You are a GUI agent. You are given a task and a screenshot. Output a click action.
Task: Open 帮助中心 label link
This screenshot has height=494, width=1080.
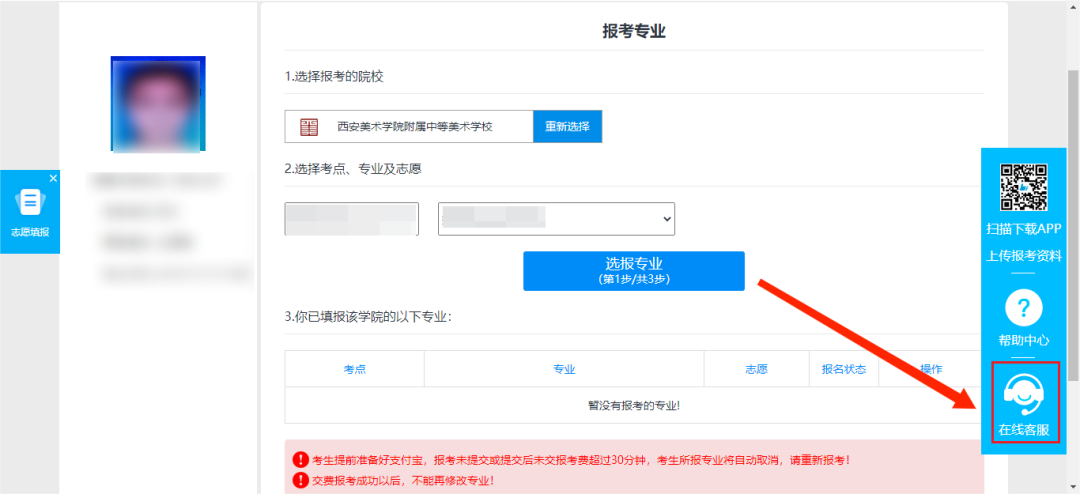(x=1024, y=340)
